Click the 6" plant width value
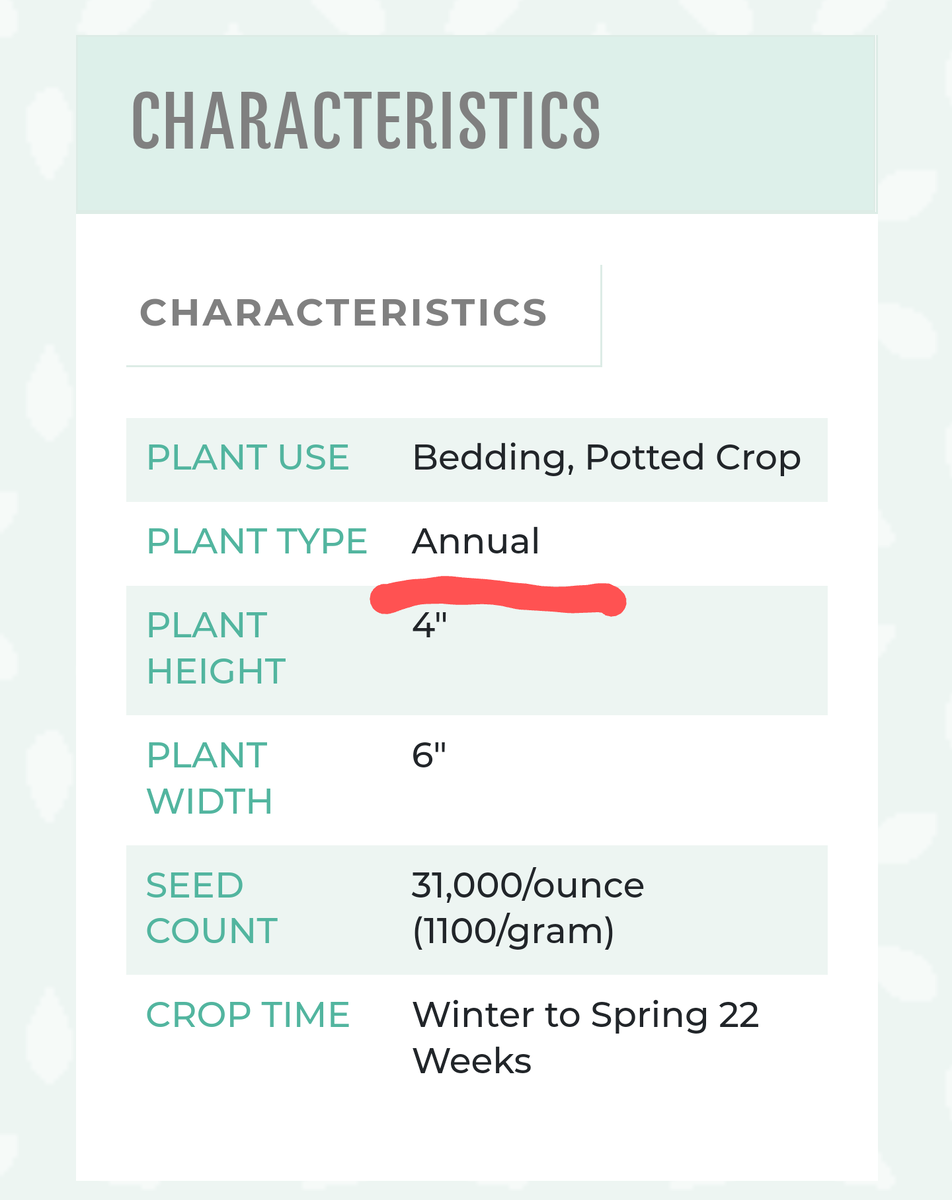The width and height of the screenshot is (952, 1200). pyautogui.click(x=428, y=756)
